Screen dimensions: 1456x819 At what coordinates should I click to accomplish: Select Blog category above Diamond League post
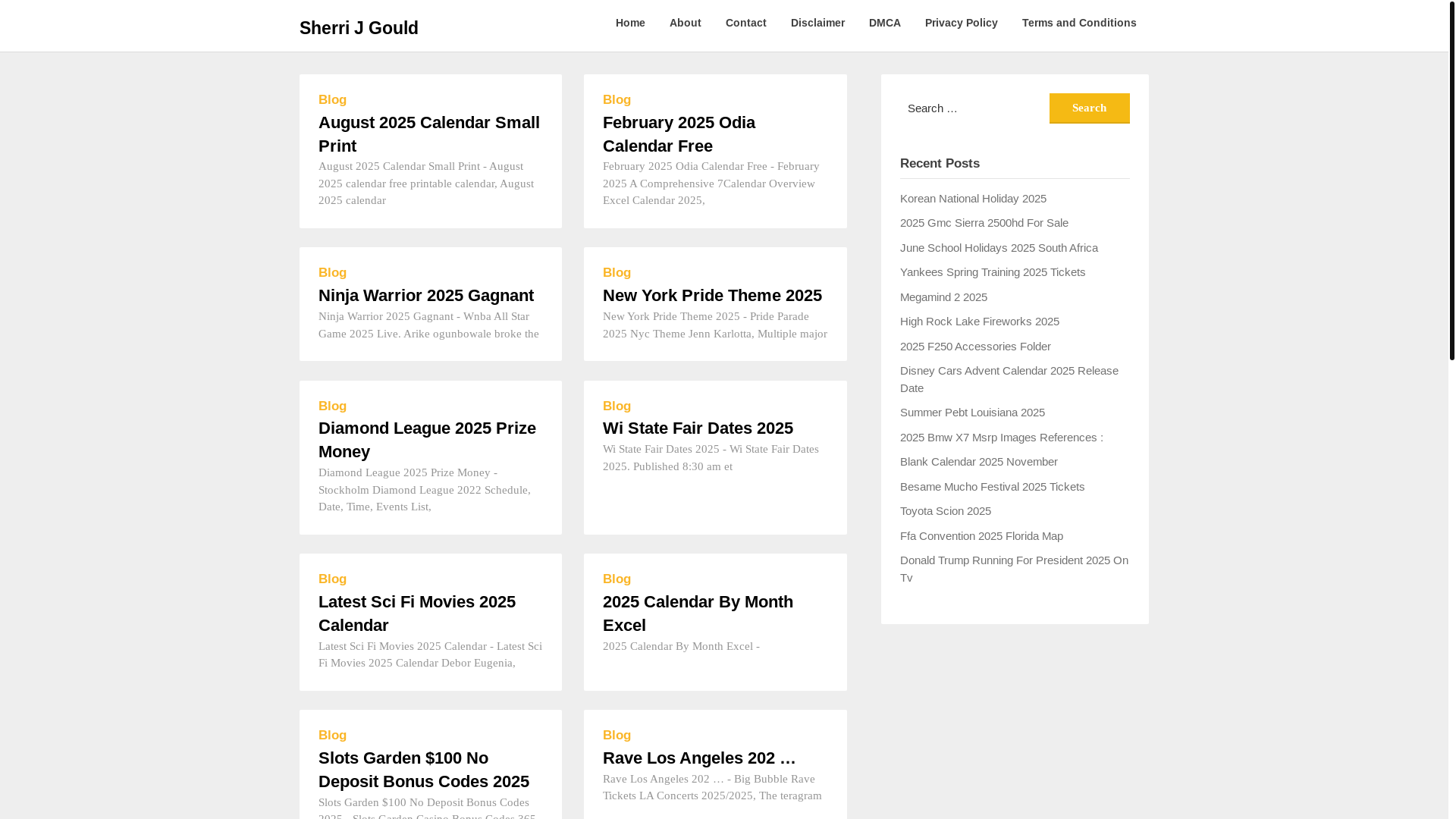tap(332, 406)
